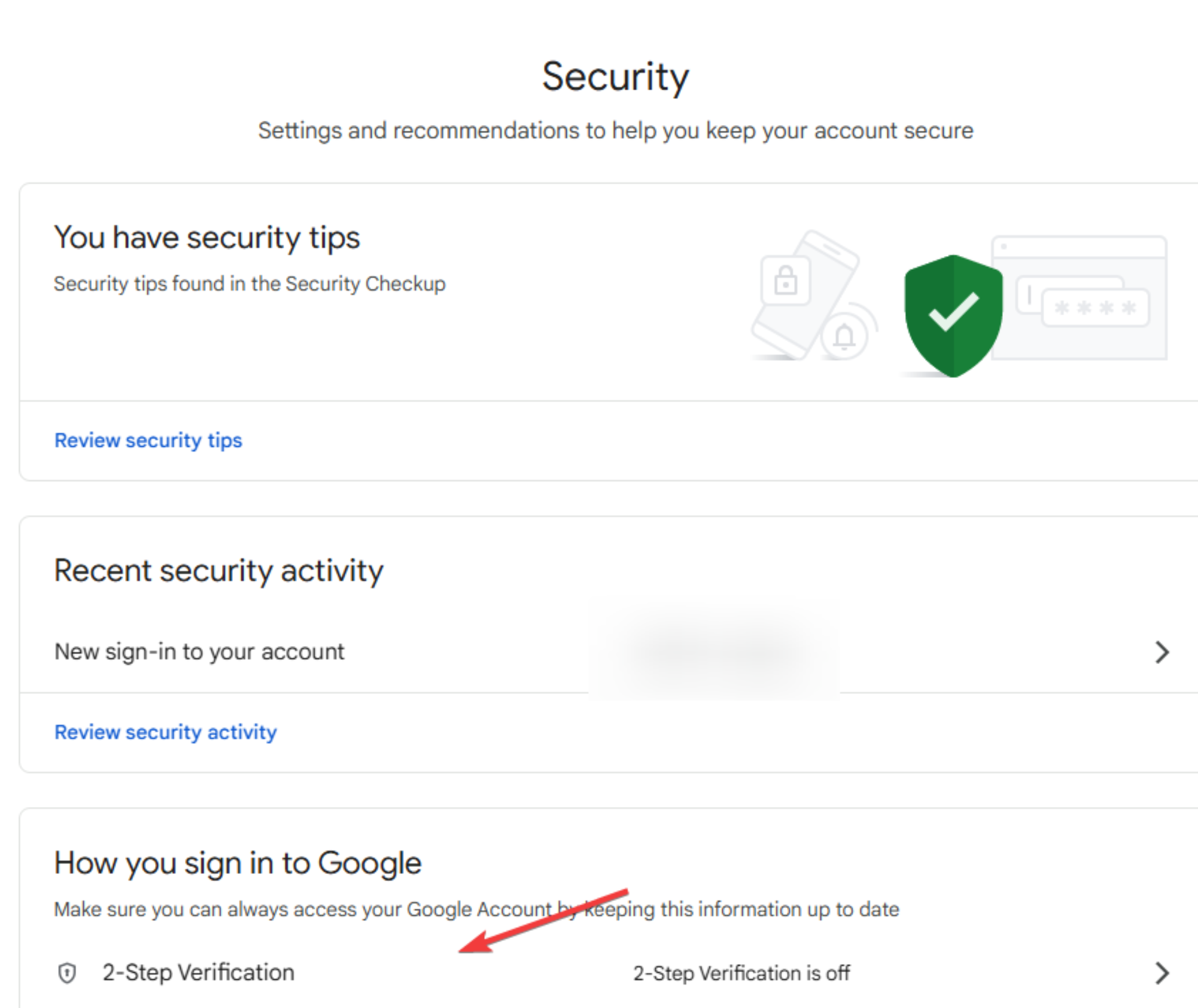Click the "2-Step Verification is off" status
The width and height of the screenshot is (1198, 1008).
(741, 973)
